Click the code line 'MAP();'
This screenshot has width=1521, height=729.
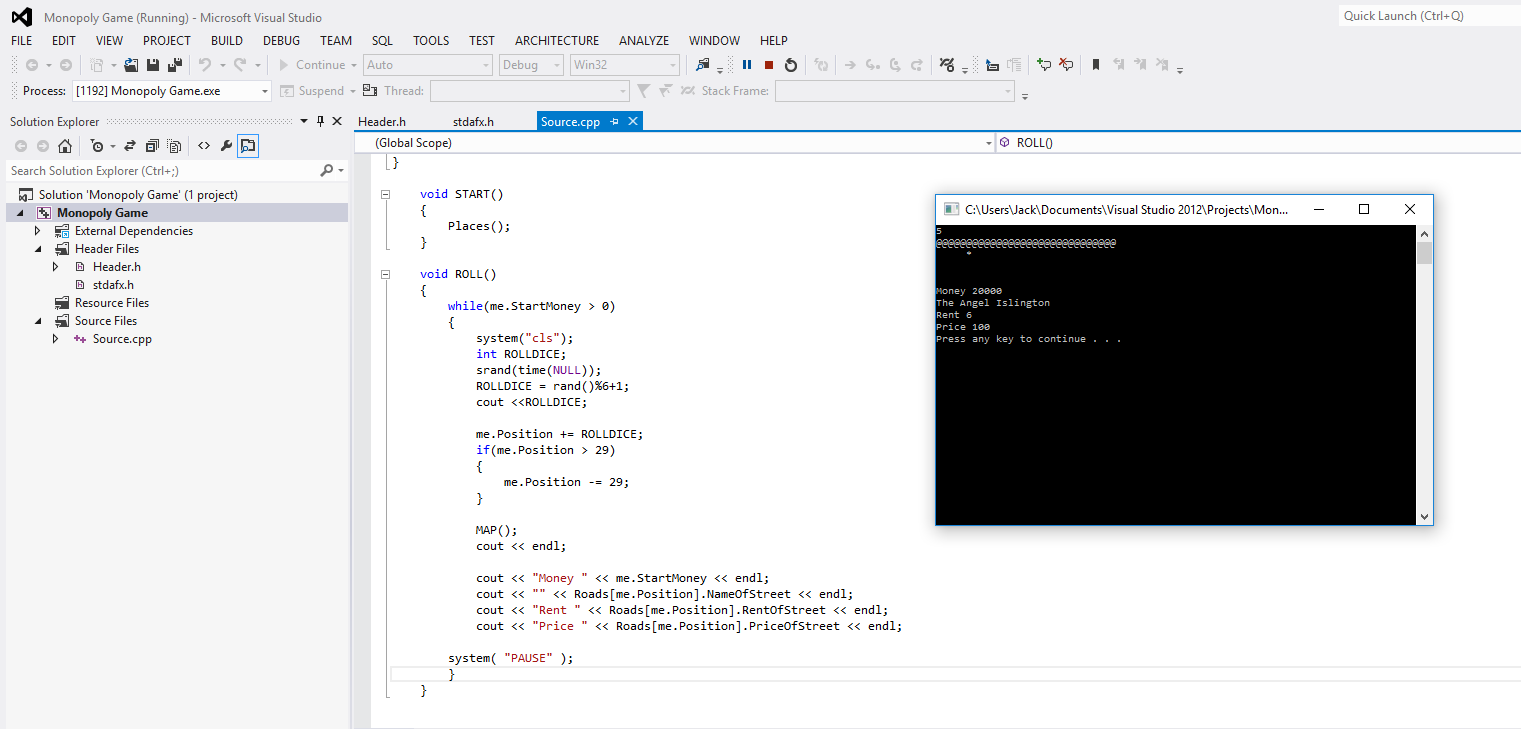[x=497, y=530]
